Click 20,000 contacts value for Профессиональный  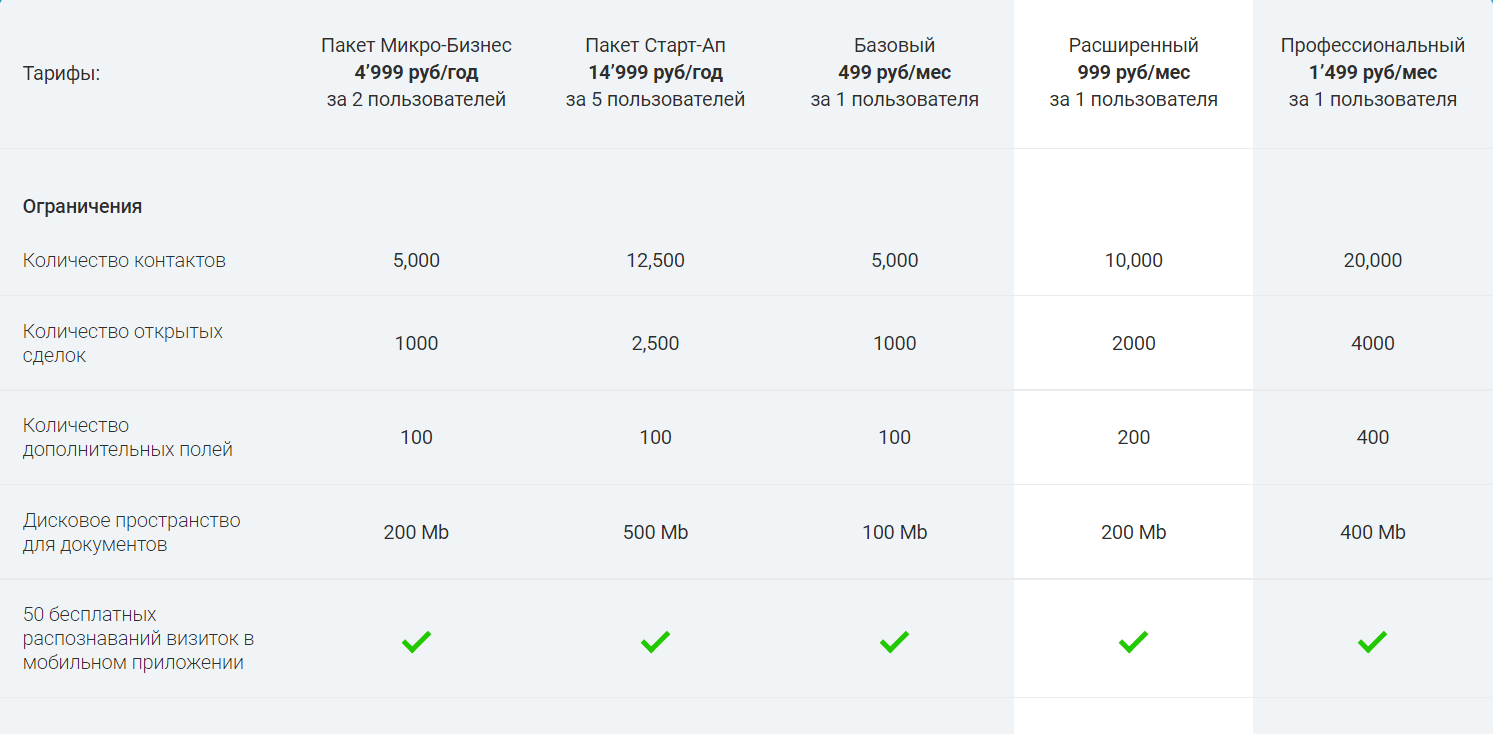[x=1372, y=260]
